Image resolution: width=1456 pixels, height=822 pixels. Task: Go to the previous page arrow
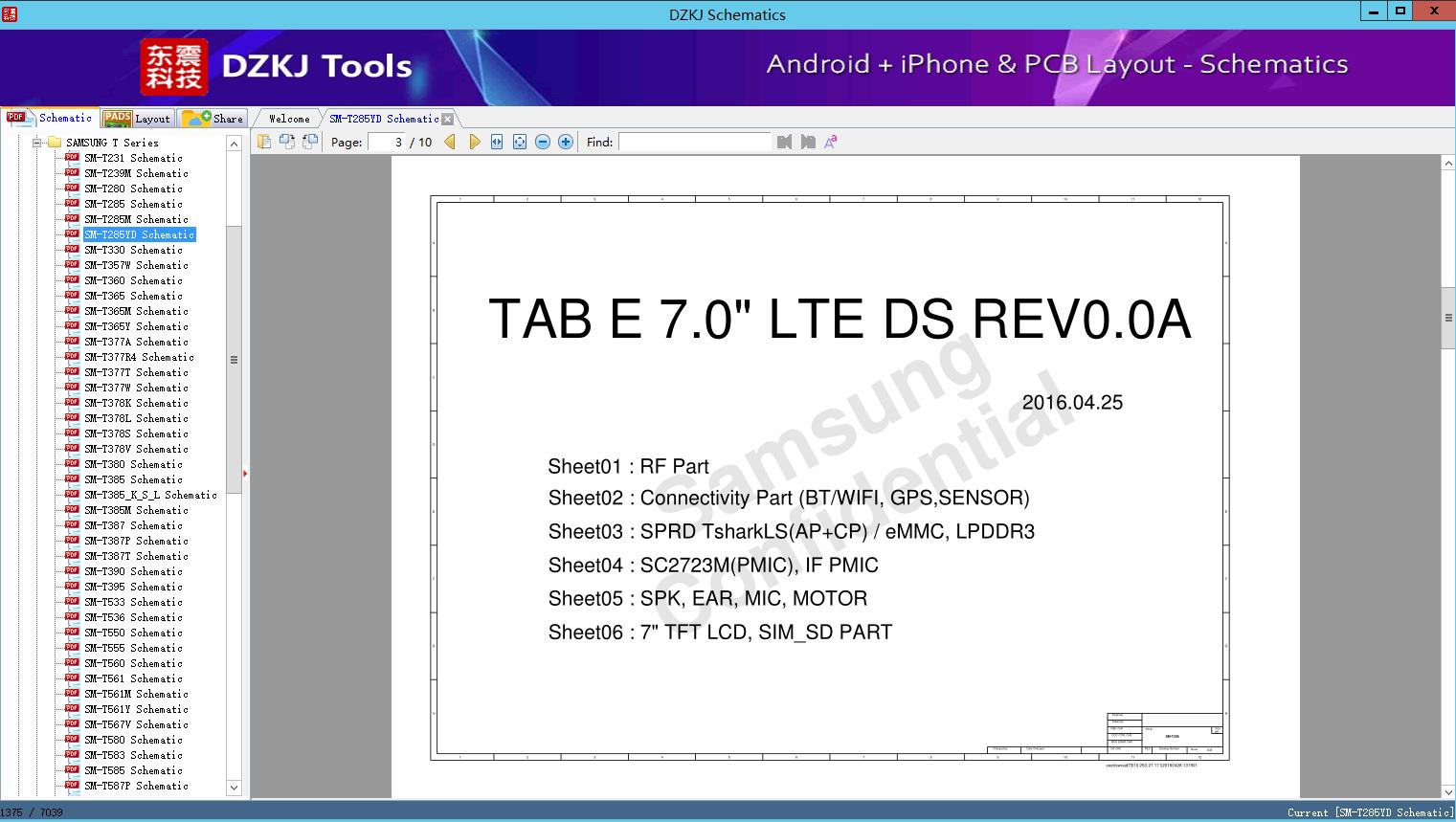point(450,142)
